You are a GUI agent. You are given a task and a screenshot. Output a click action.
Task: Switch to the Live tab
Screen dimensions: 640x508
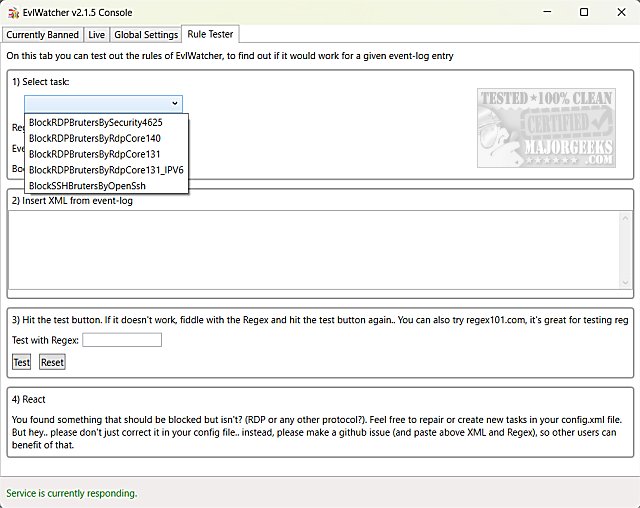tap(96, 35)
